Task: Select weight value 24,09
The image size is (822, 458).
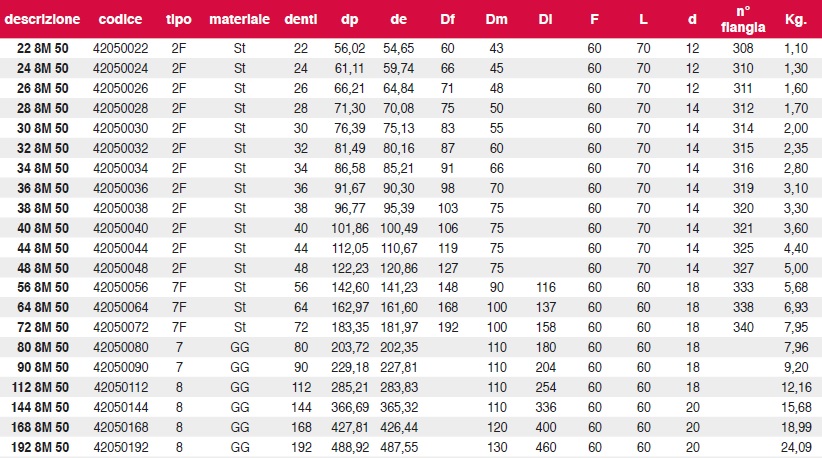Action: pos(796,448)
